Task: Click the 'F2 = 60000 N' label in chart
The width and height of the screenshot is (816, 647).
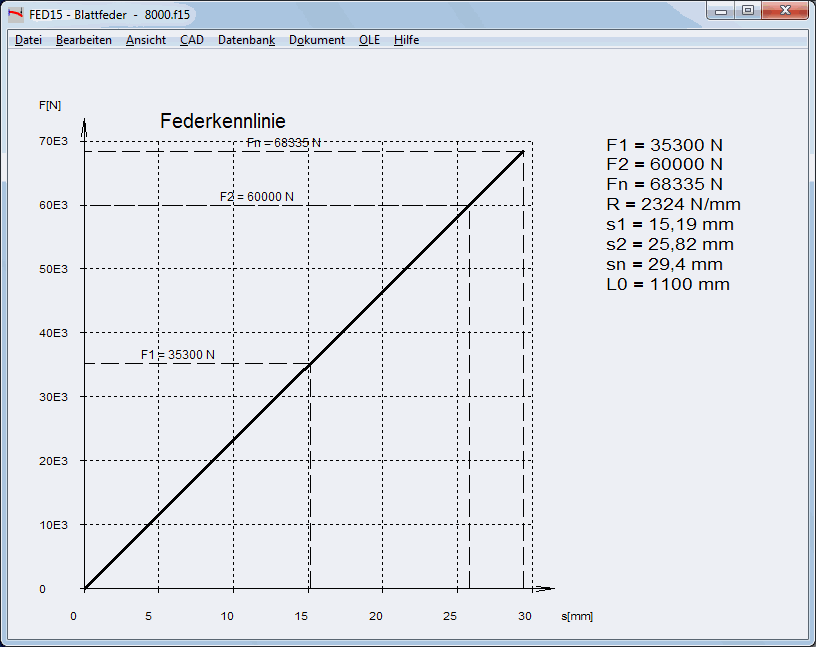Action: (x=257, y=197)
